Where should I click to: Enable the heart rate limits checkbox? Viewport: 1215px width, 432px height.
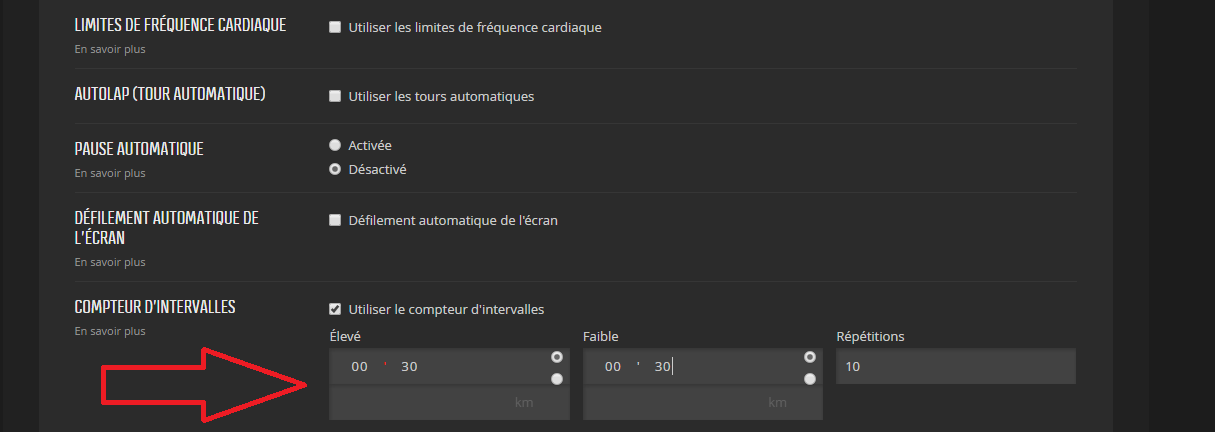click(x=335, y=27)
